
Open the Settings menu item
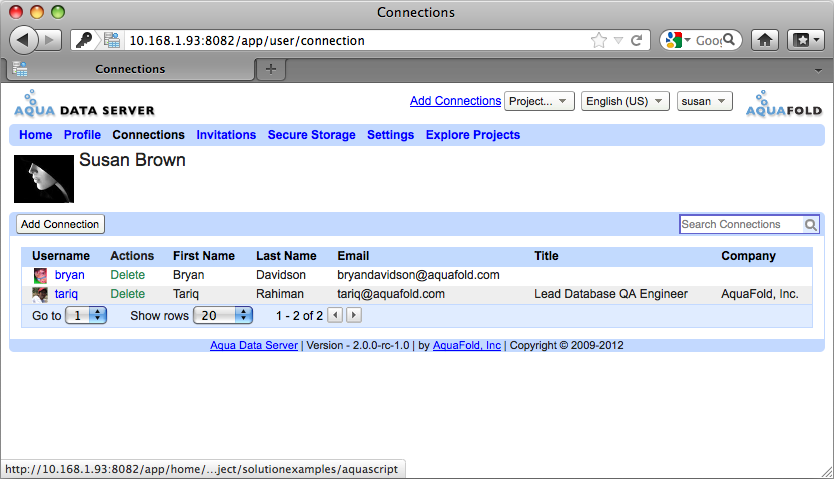390,135
